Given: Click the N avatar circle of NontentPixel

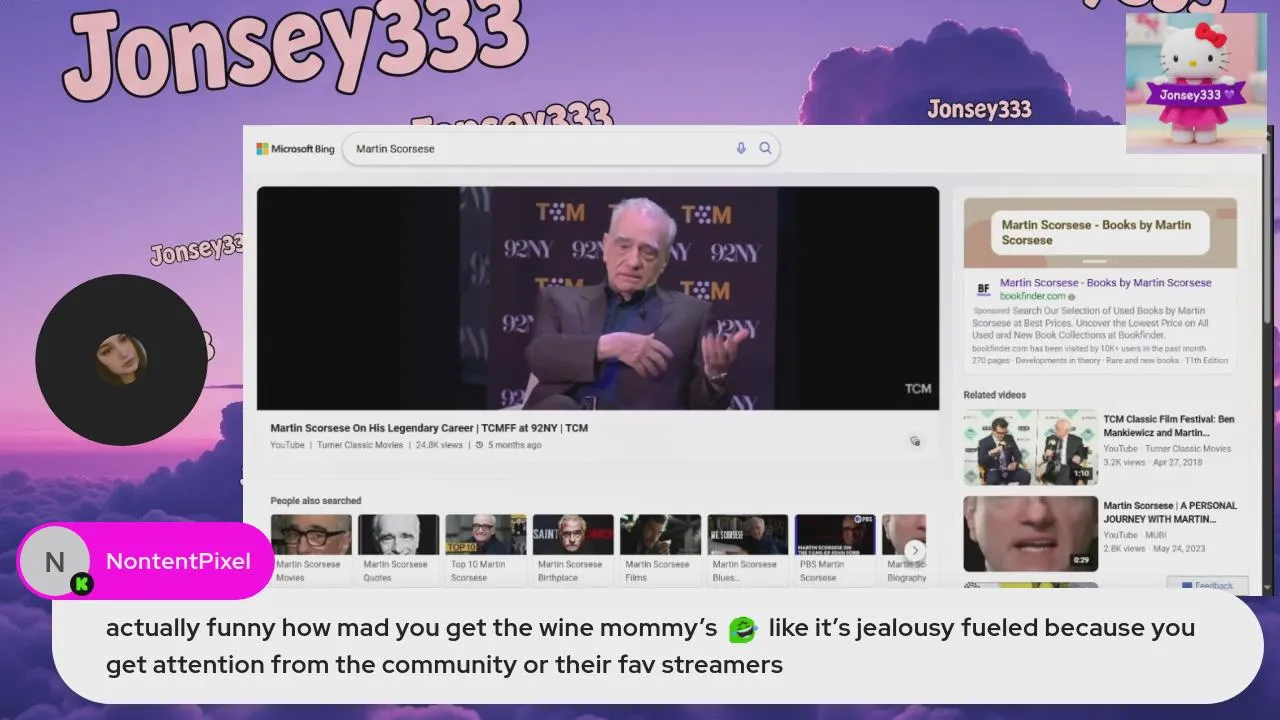Looking at the screenshot, I should (x=54, y=562).
